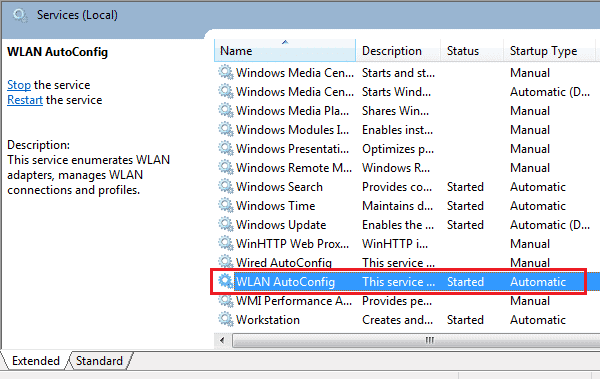This screenshot has width=600, height=379.
Task: Click gear icon beside Wired AutoConfig
Action: pyautogui.click(x=226, y=262)
